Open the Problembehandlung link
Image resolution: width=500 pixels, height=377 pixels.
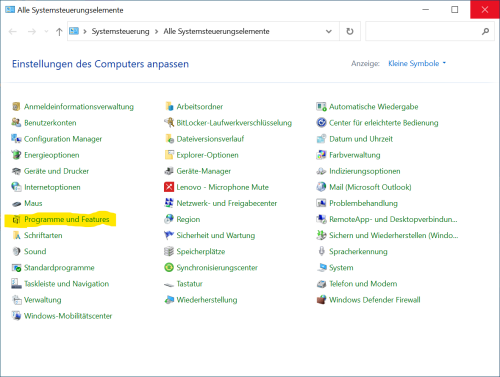click(363, 203)
